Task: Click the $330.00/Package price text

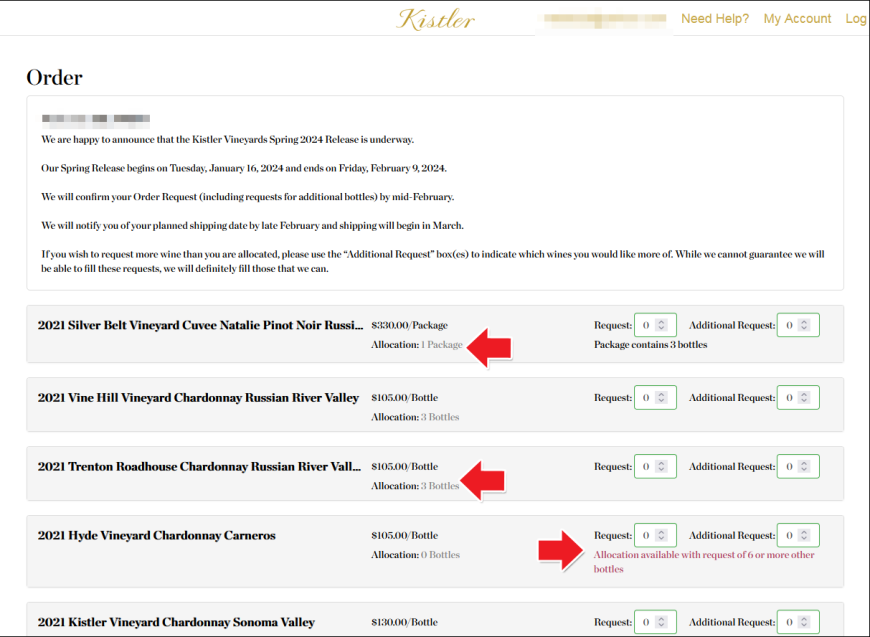Action: [409, 325]
